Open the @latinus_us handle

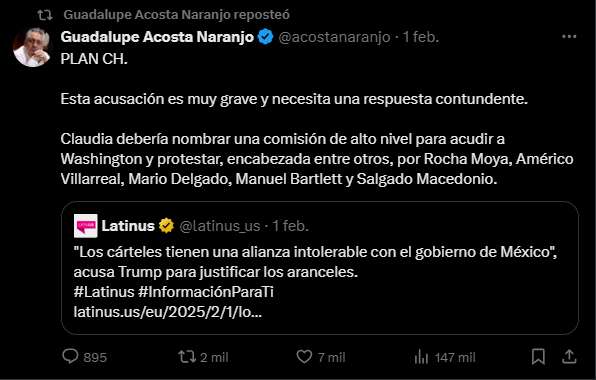coord(220,226)
